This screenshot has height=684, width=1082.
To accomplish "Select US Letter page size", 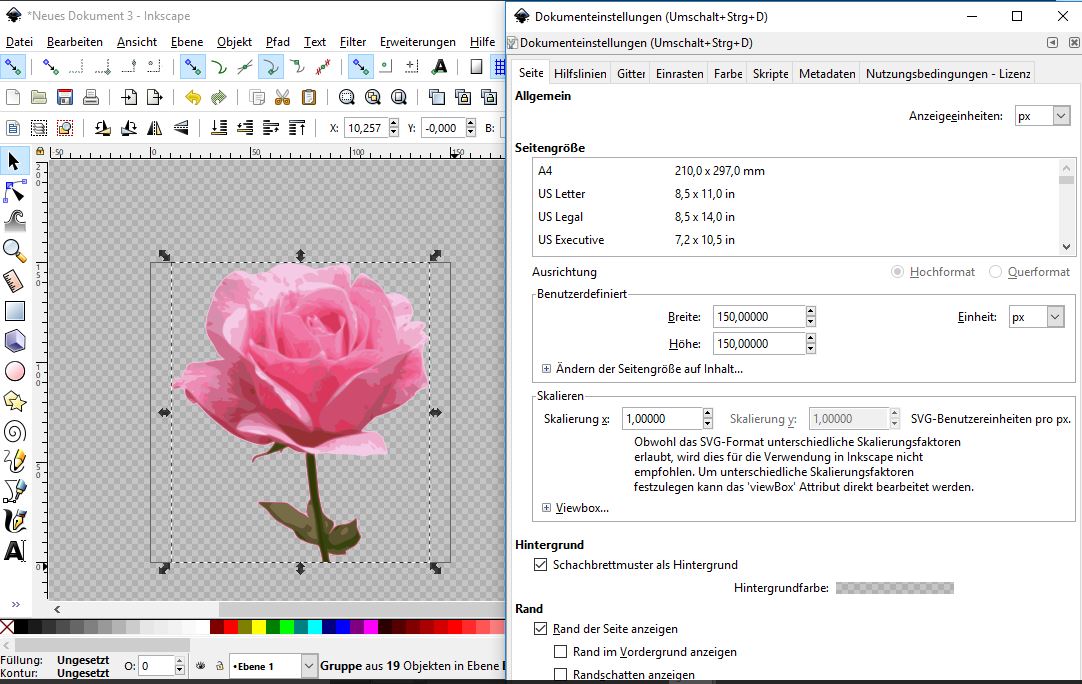I will coord(562,194).
